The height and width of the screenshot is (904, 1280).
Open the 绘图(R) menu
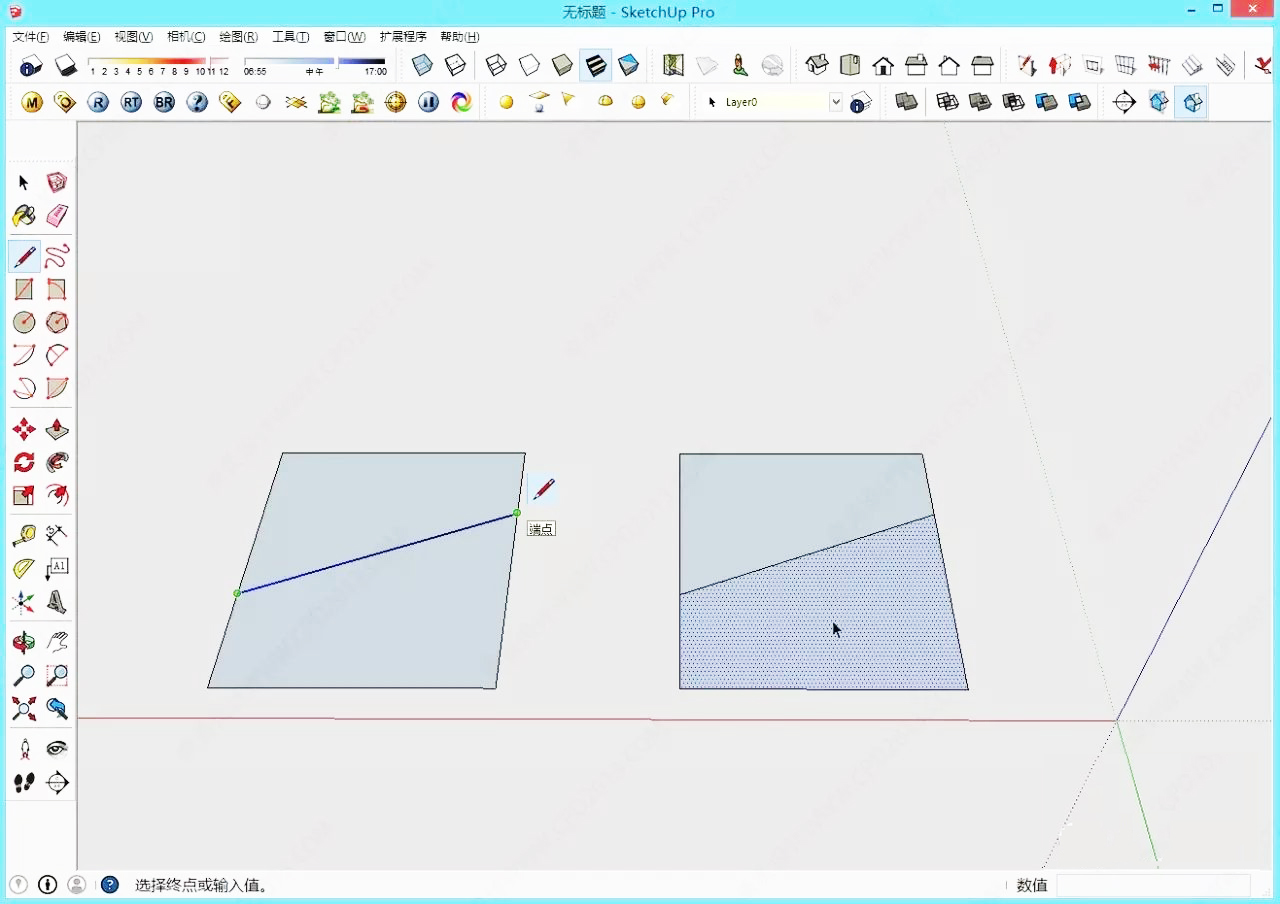pyautogui.click(x=238, y=37)
